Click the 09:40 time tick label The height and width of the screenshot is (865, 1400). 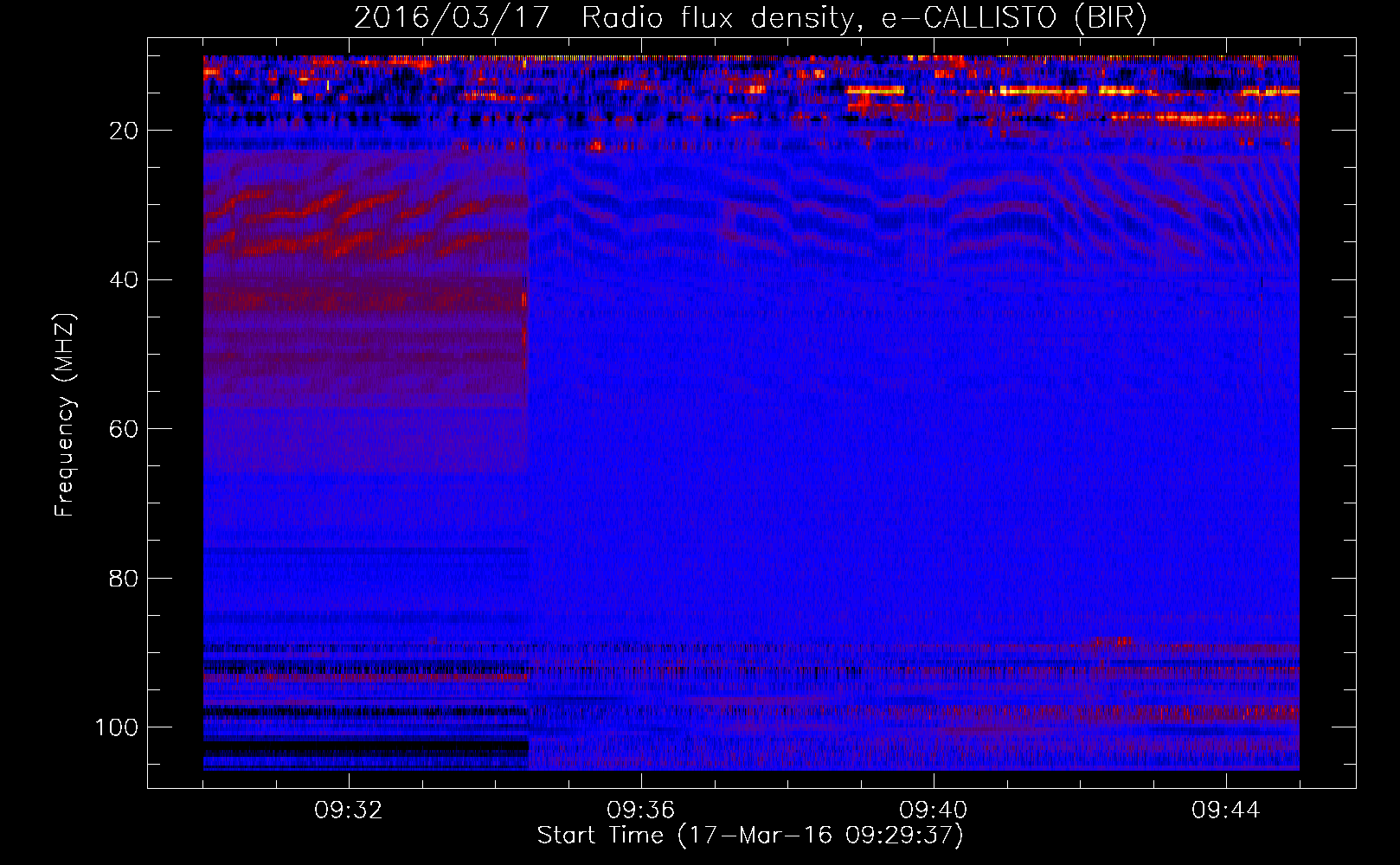pyautogui.click(x=934, y=811)
